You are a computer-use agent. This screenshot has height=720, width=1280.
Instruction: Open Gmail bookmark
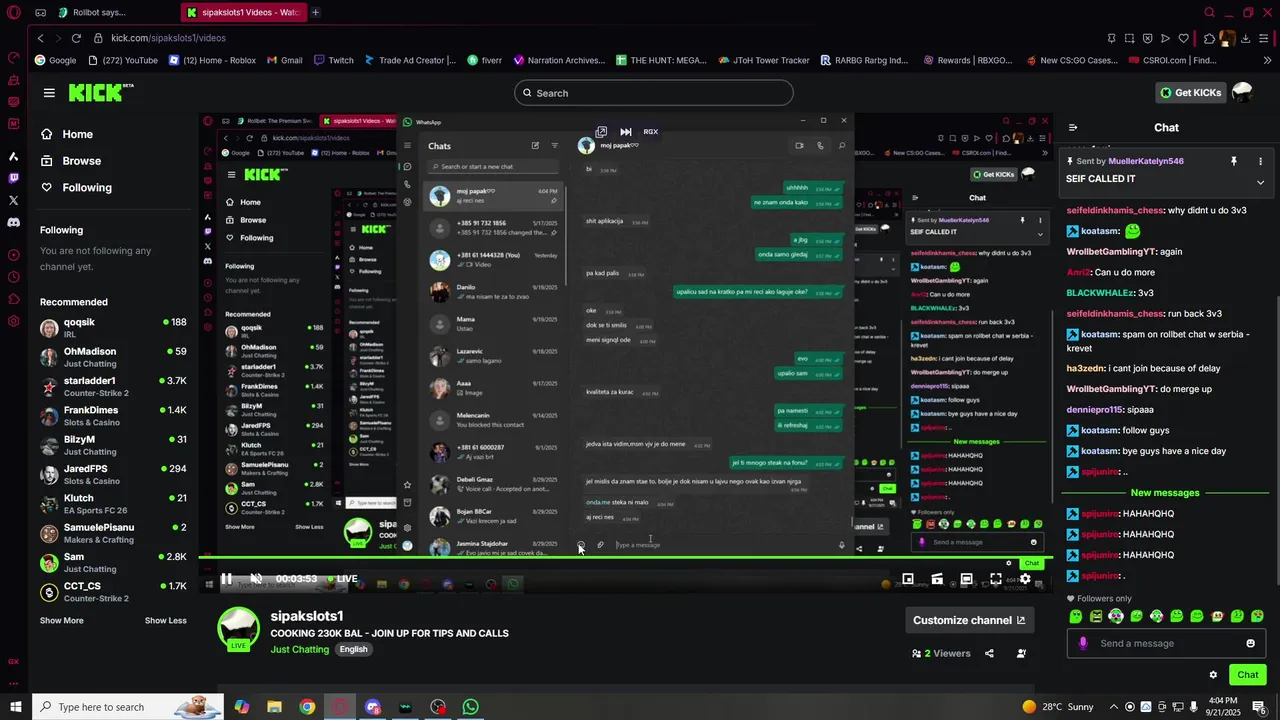tap(284, 60)
